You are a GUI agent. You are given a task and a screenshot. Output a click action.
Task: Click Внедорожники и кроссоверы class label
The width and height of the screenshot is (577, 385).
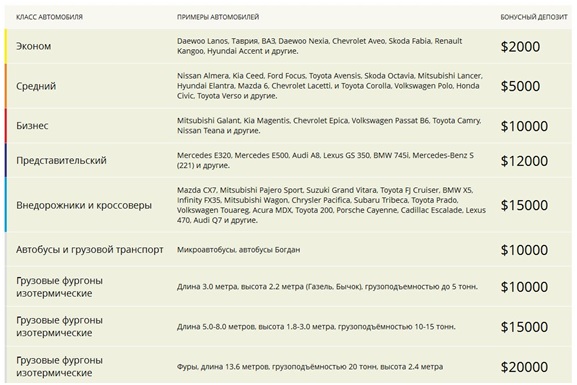pyautogui.click(x=84, y=205)
